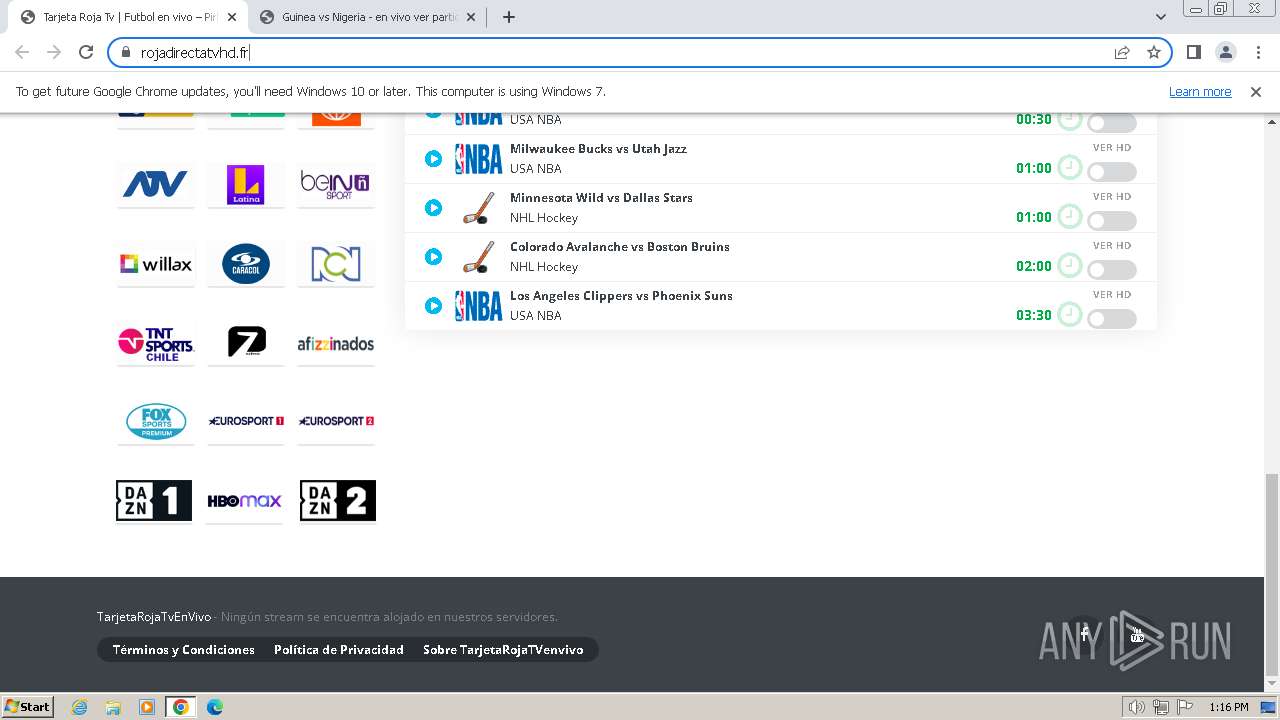Open Chrome profile menu
Screen dimensions: 1280x720
1226,52
